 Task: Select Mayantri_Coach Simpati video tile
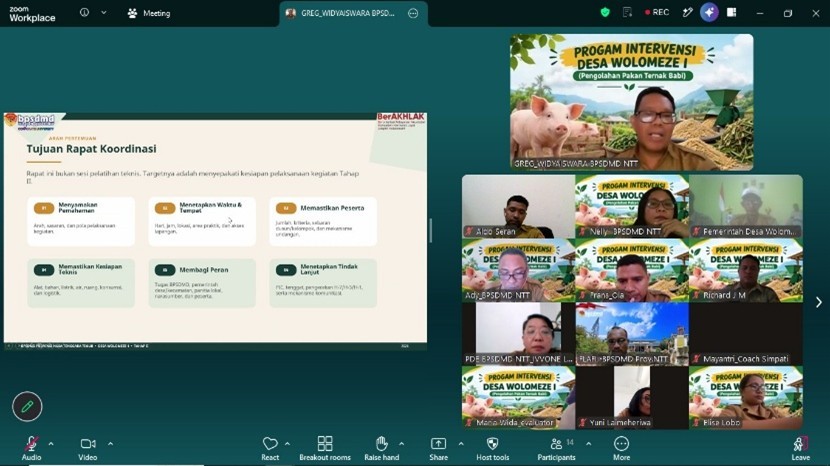tap(746, 334)
